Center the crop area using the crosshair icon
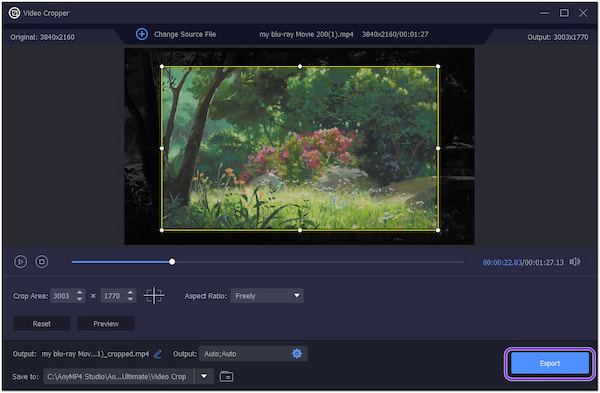 (154, 295)
